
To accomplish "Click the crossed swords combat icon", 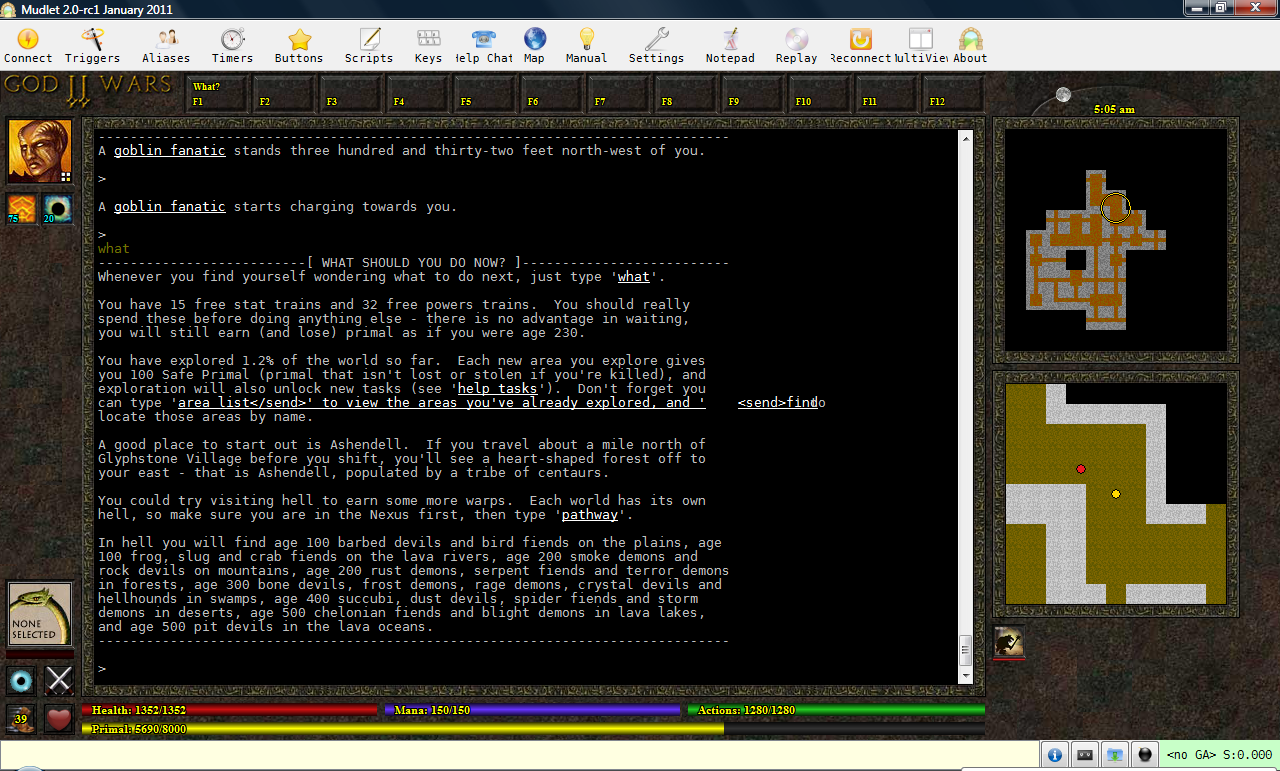I will click(59, 681).
